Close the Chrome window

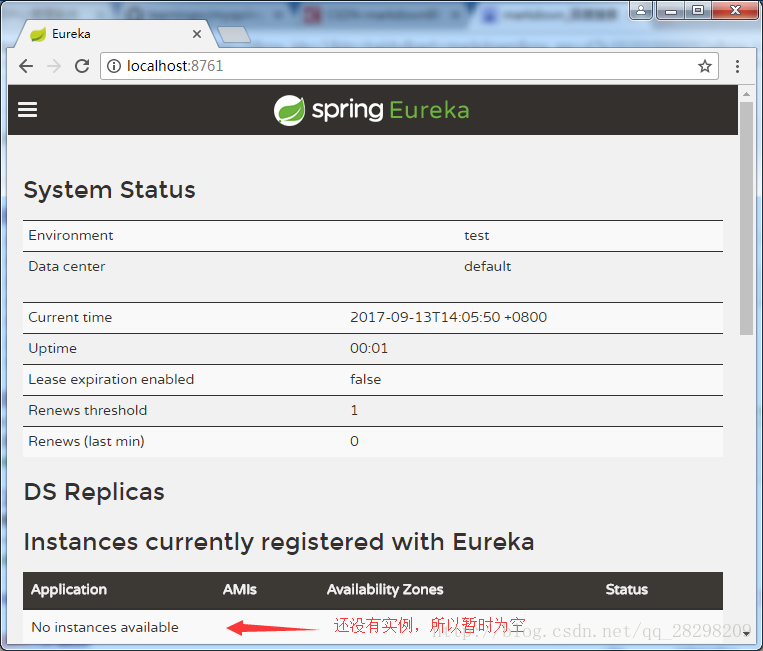coord(735,10)
